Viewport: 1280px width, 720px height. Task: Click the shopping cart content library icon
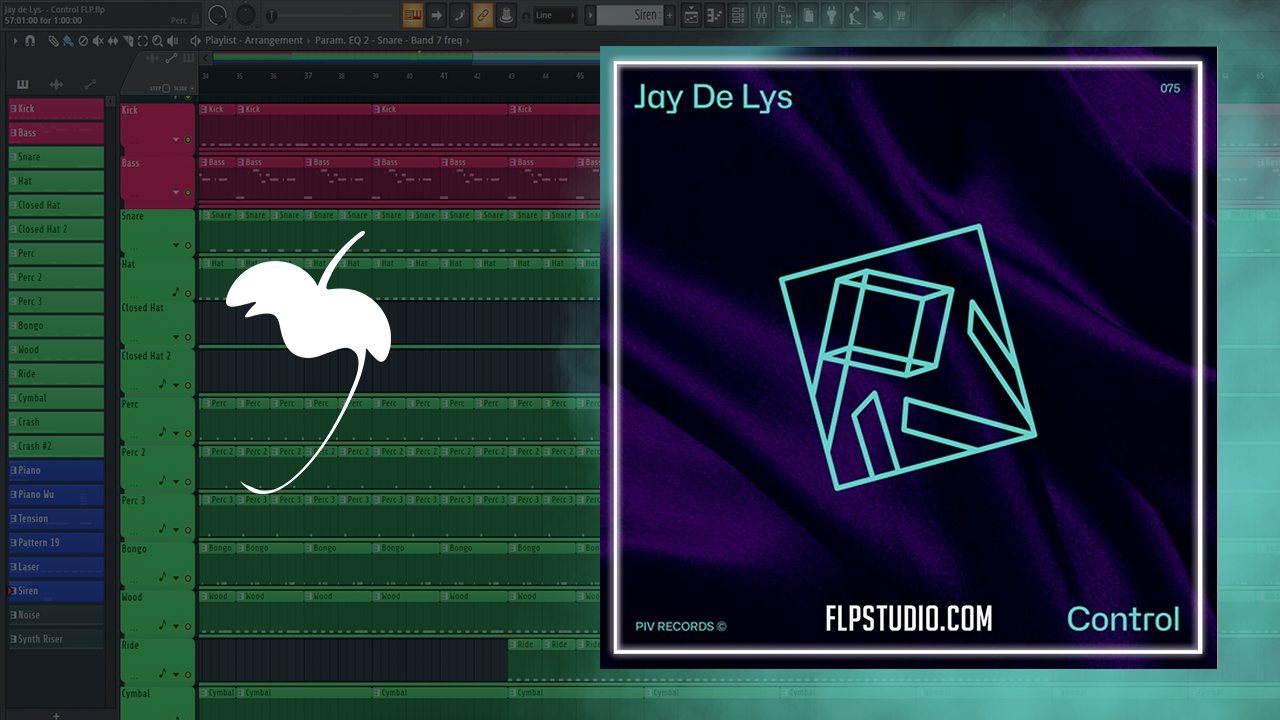click(900, 15)
